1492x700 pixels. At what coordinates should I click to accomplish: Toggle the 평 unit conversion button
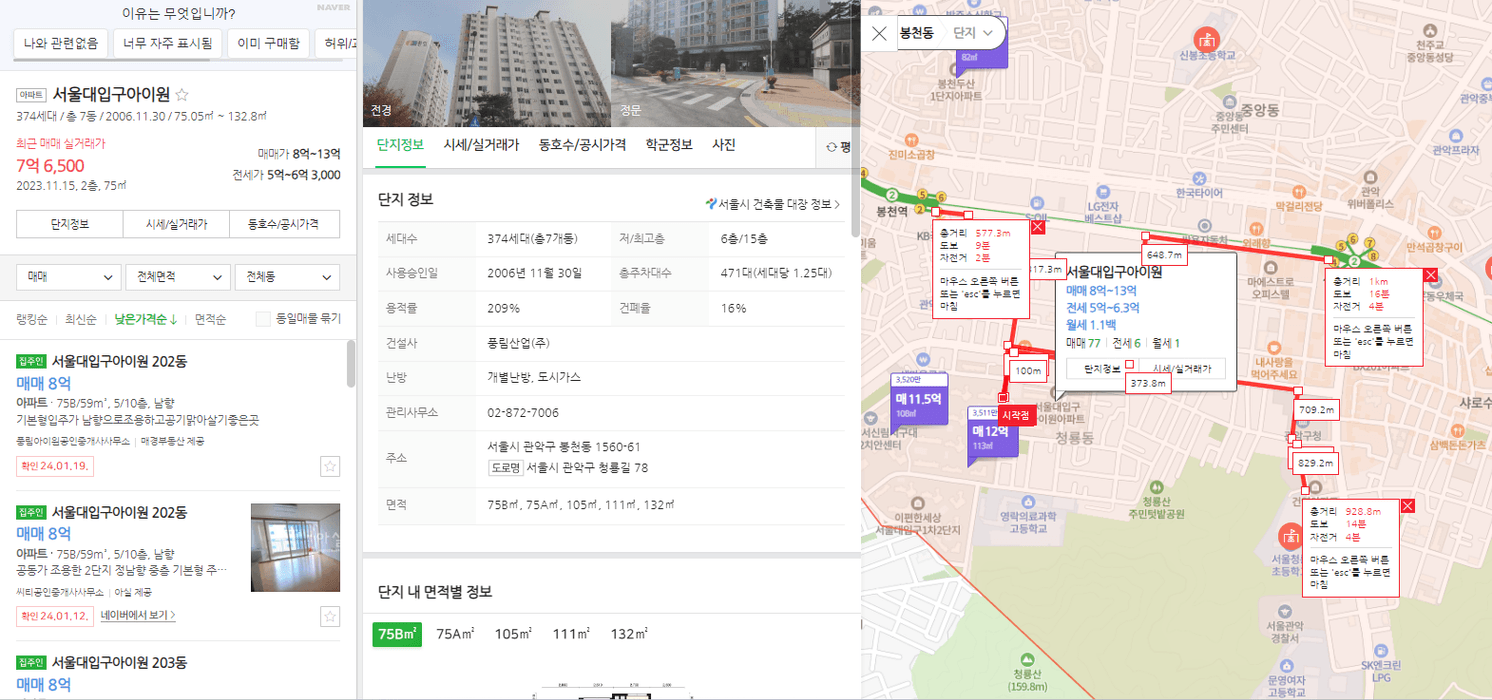tap(838, 147)
